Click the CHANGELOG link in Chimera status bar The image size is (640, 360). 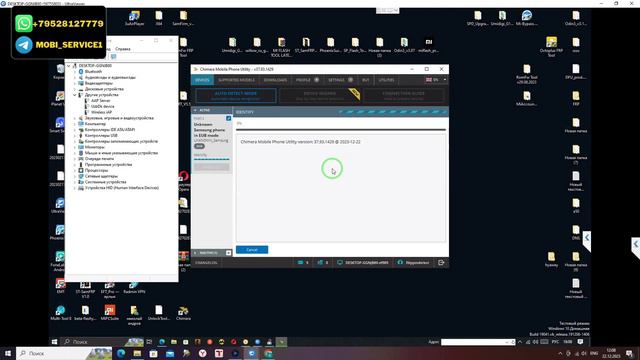(x=206, y=263)
